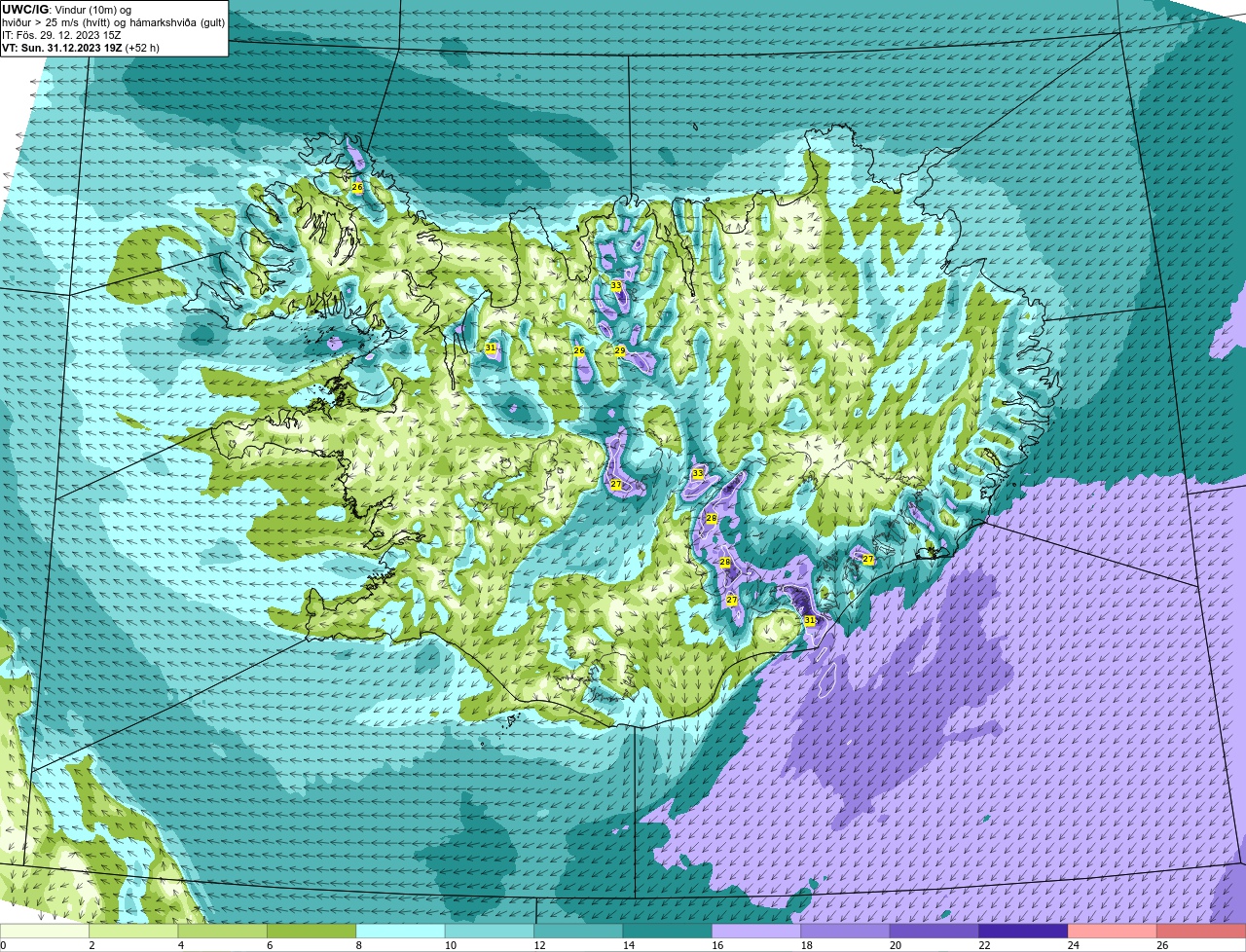This screenshot has height=952, width=1246.
Task: Click the "14" tick label on the color scale
Action: (628, 945)
